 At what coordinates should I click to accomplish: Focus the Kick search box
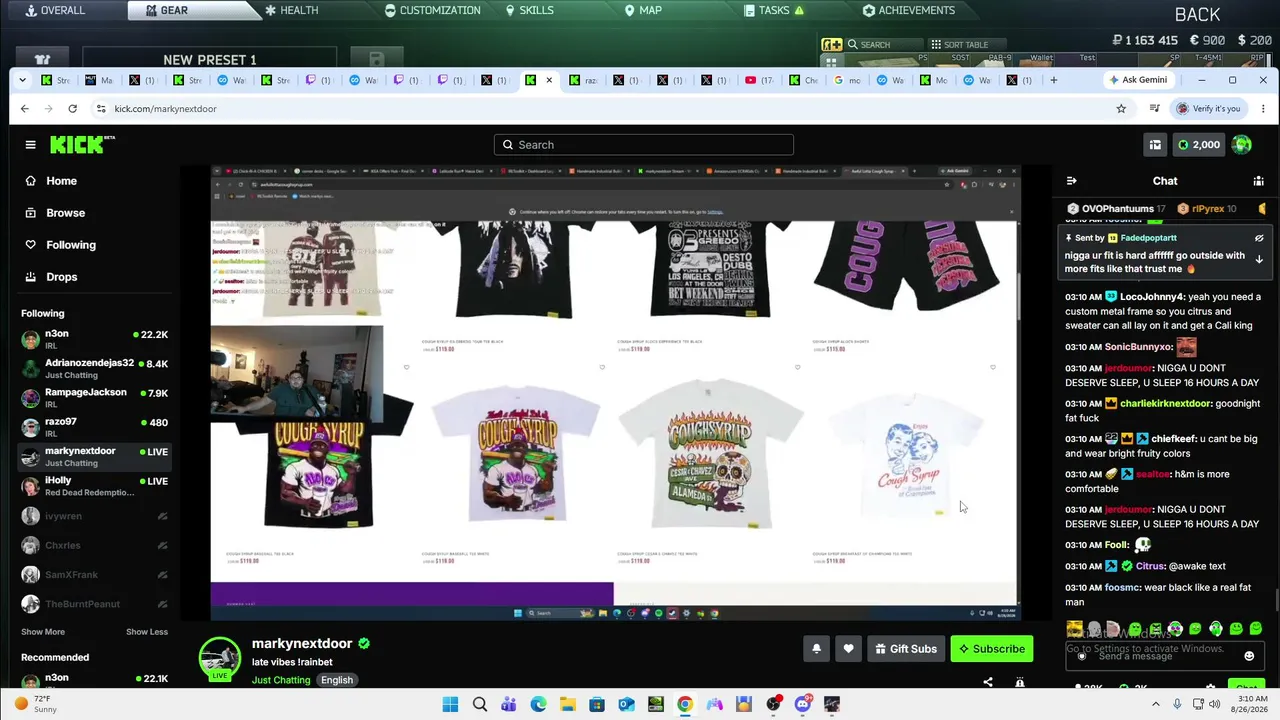pos(644,145)
